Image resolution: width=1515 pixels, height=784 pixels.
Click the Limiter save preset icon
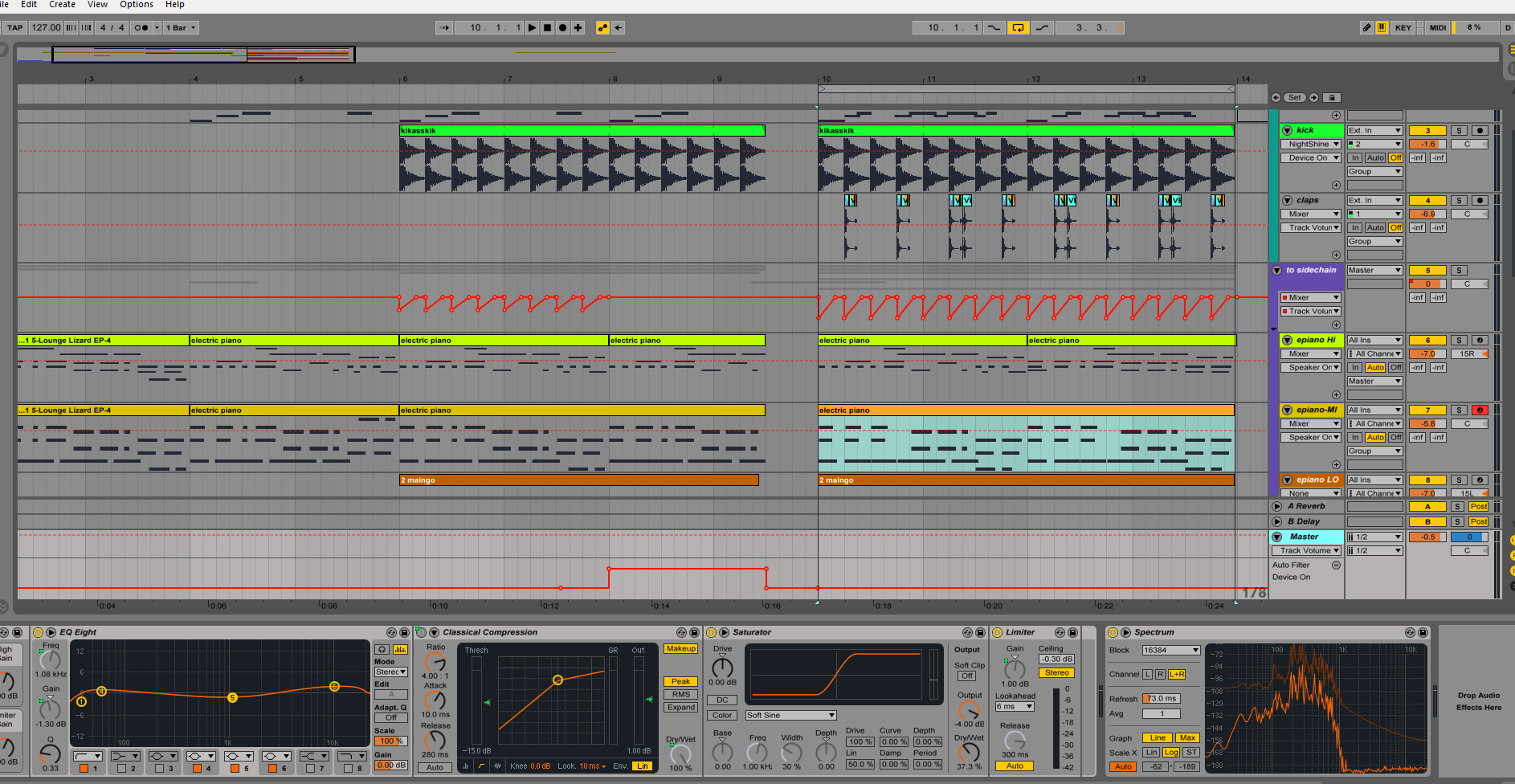[x=1072, y=632]
